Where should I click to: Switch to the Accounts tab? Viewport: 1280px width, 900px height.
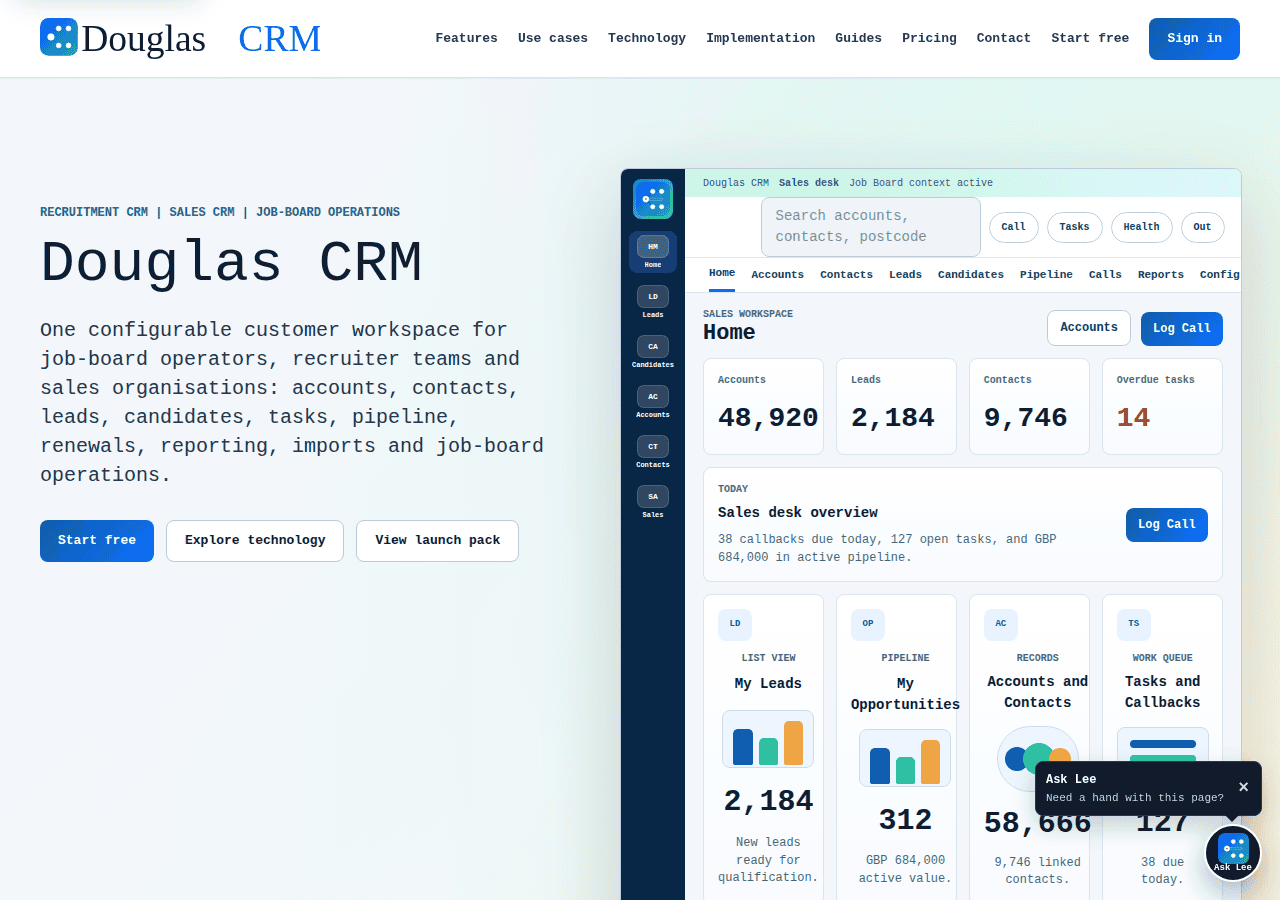tap(777, 275)
